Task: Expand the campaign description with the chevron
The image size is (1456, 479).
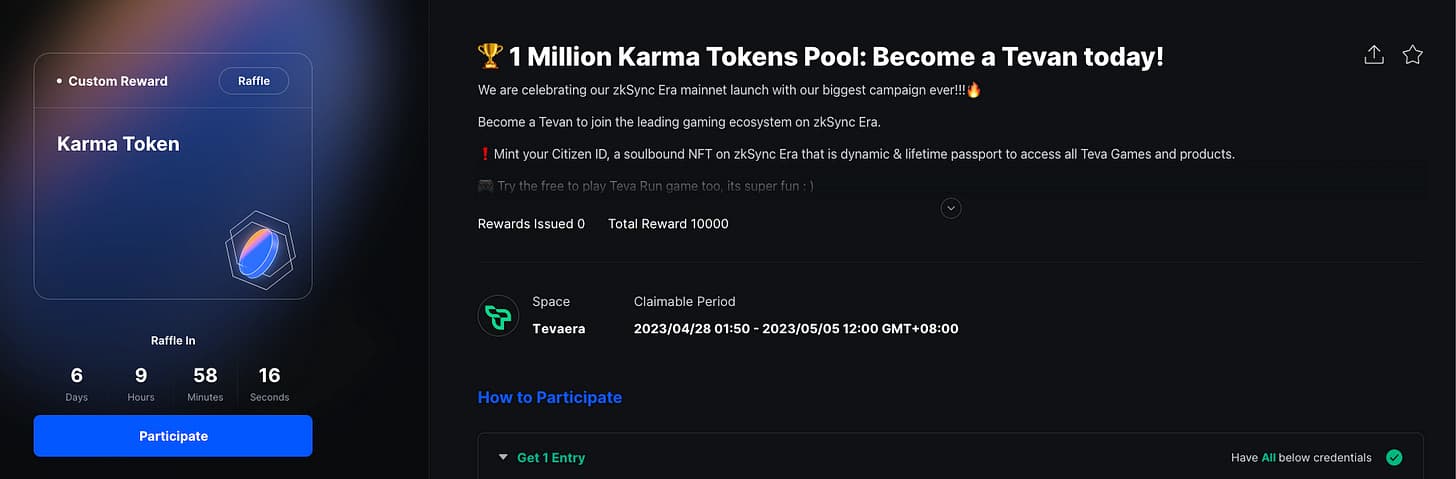Action: (x=951, y=208)
